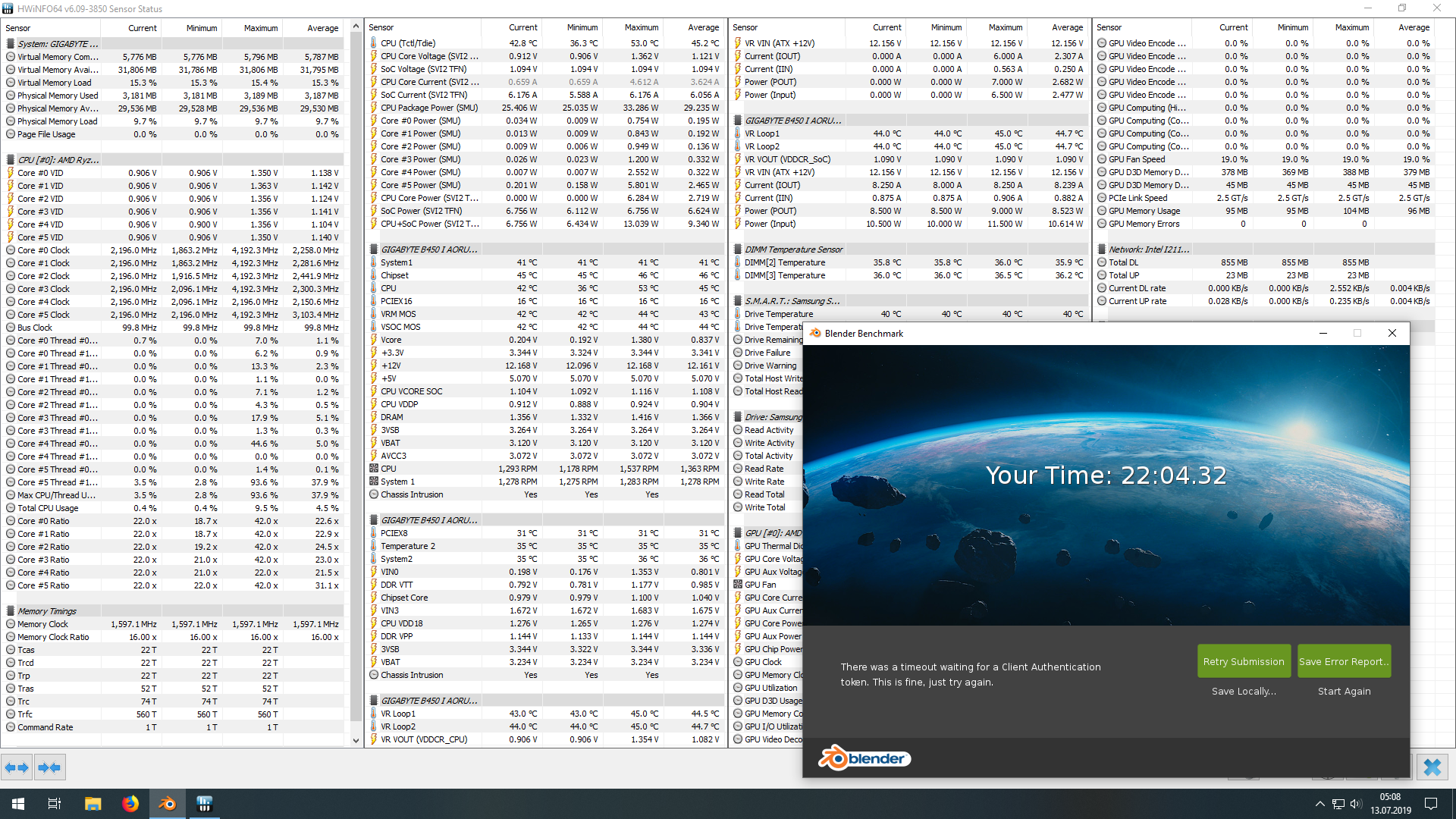Switch to HWiNFO via taskbar icon
Image resolution: width=1456 pixels, height=819 pixels.
pos(204,804)
